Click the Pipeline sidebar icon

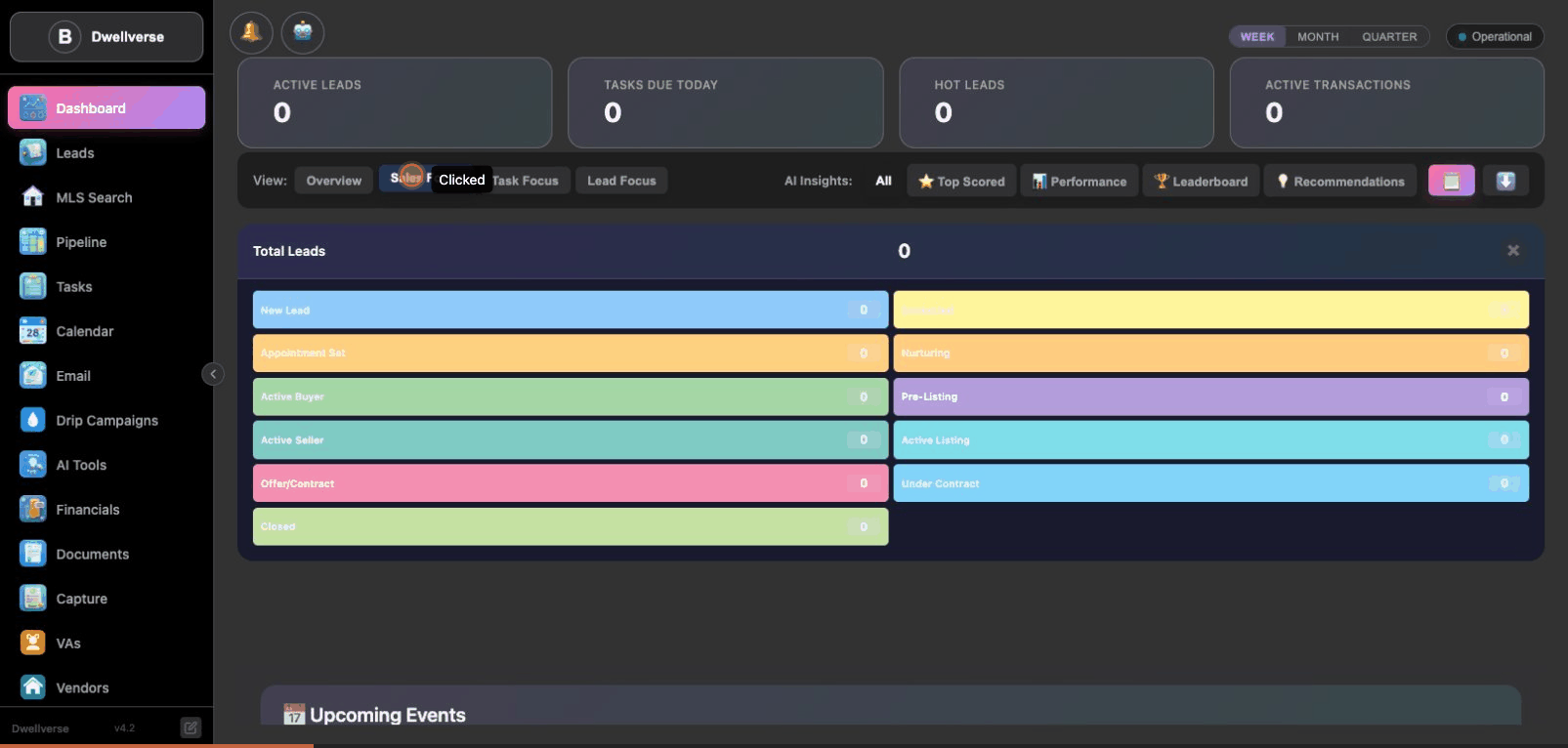(33, 242)
